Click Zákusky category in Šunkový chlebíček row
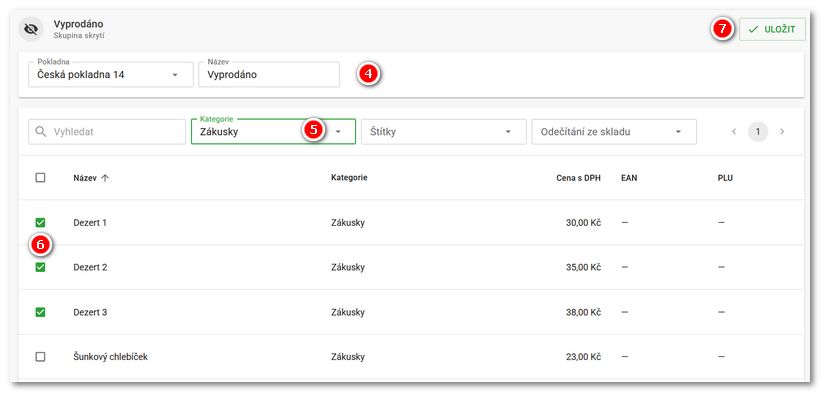Screen dimensions: 821x393 coord(348,357)
